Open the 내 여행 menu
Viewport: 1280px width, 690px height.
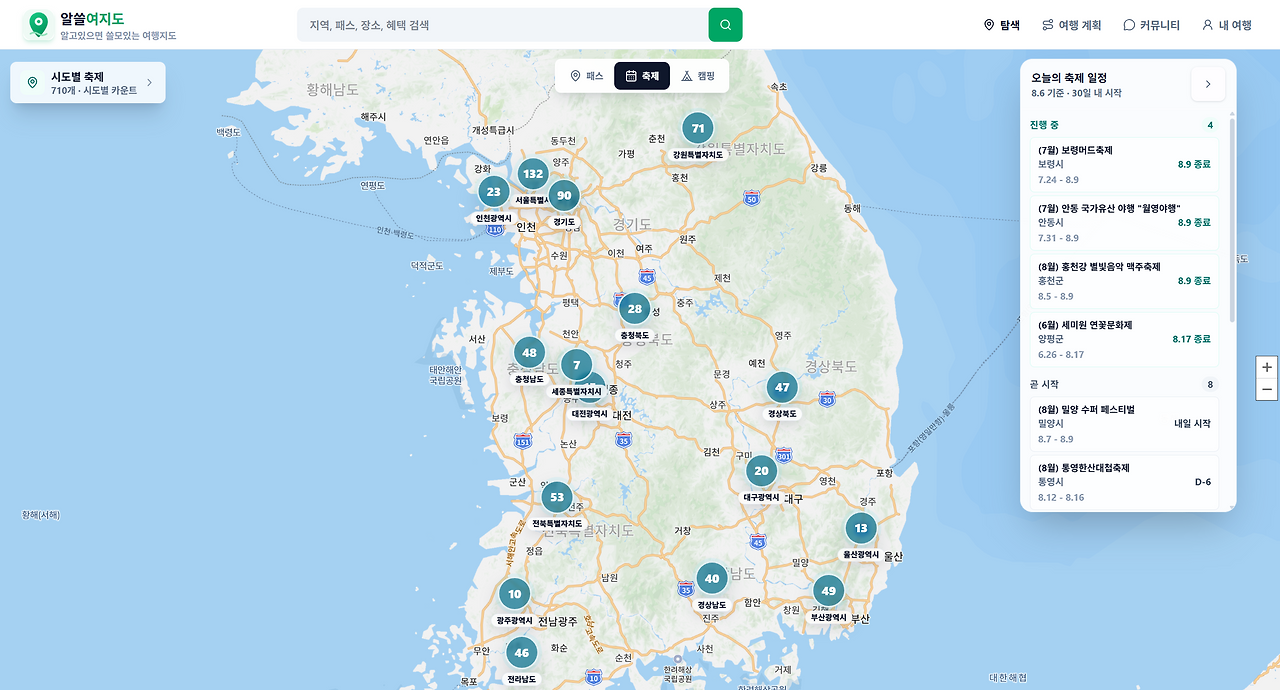1226,25
